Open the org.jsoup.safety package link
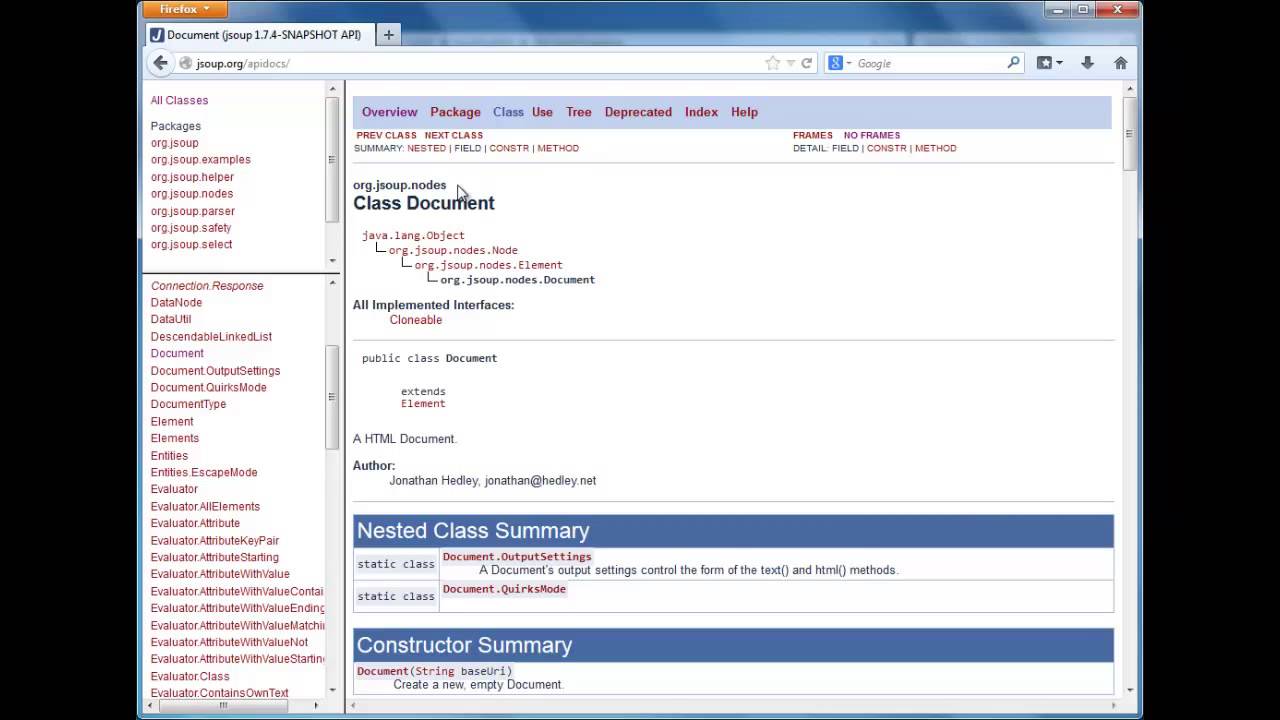 pos(191,228)
